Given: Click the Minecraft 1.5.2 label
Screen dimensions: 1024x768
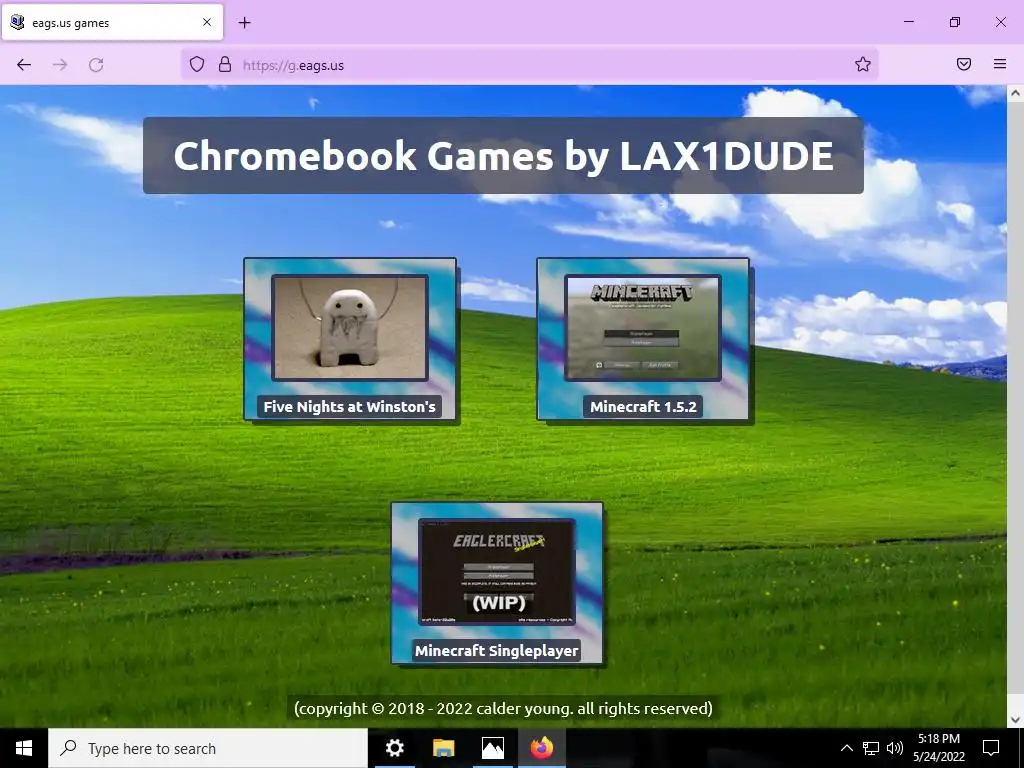Looking at the screenshot, I should point(643,407).
